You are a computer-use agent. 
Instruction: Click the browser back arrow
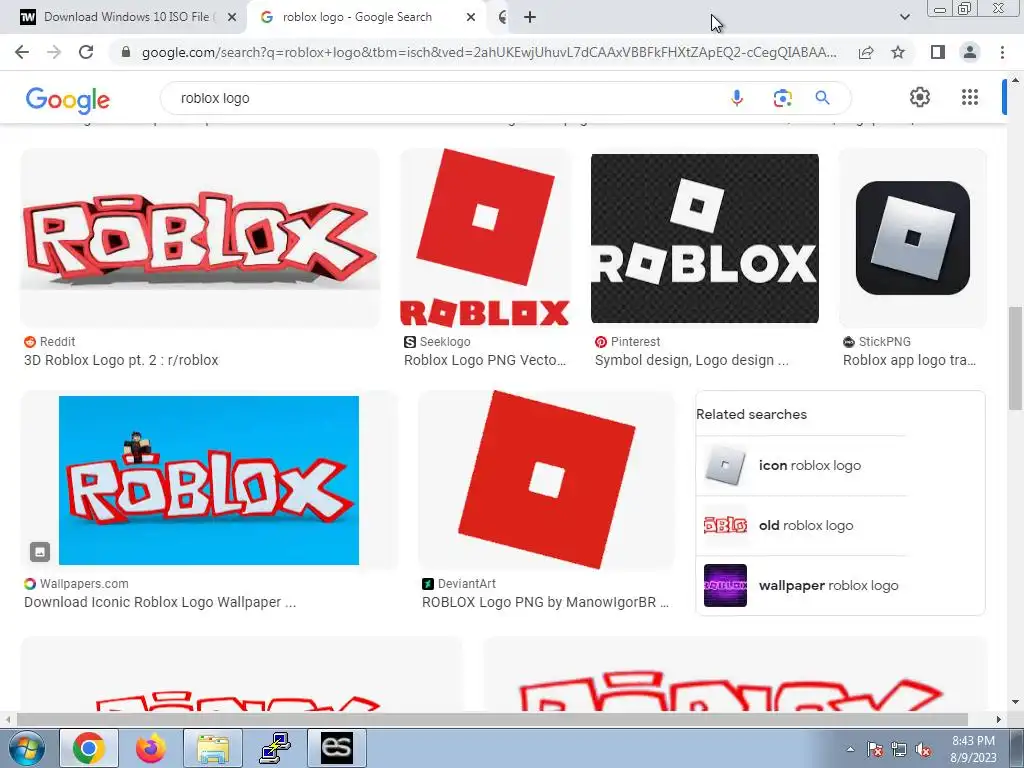(22, 52)
